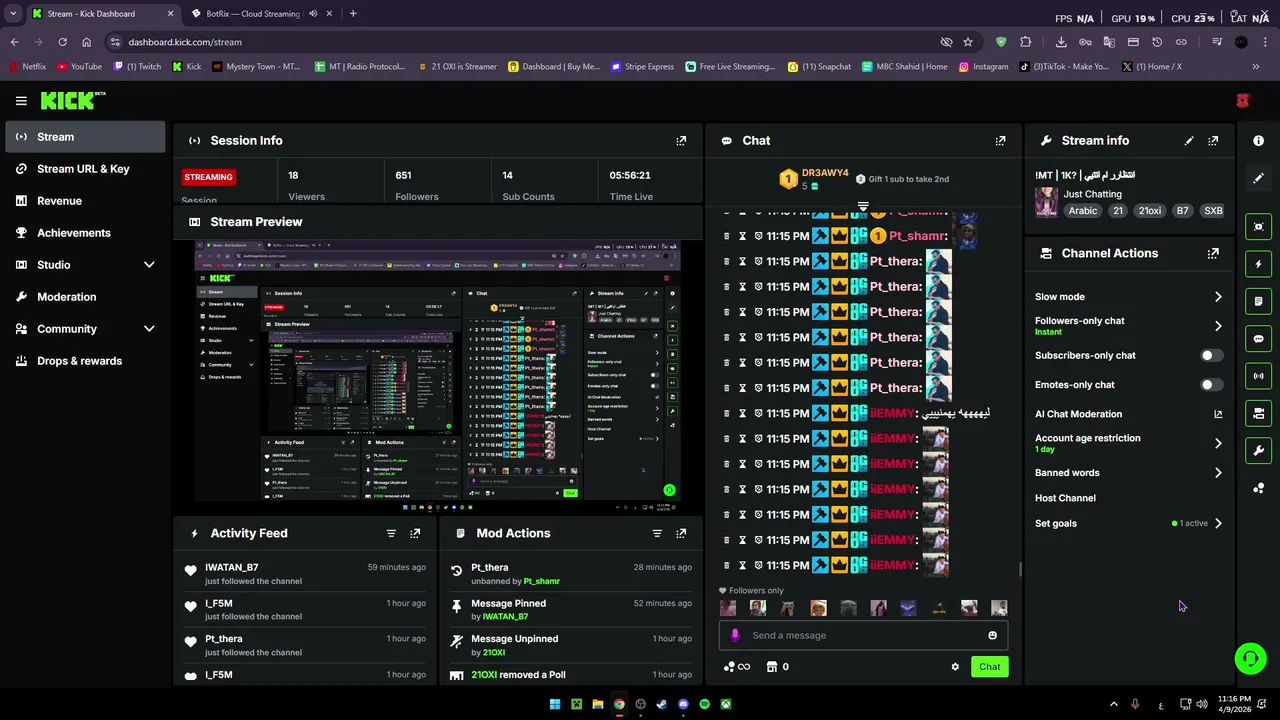Open Set goals arrow
The width and height of the screenshot is (1280, 720).
coord(1218,523)
